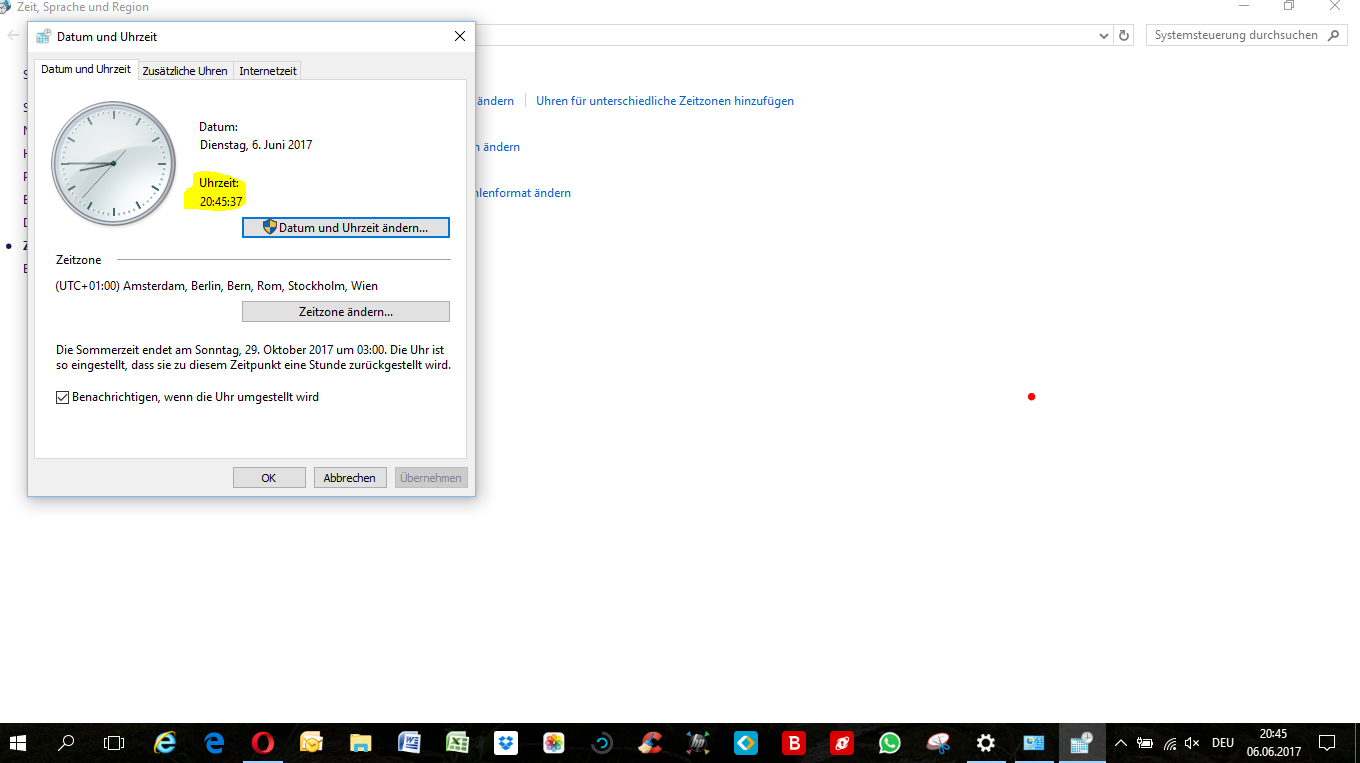Open Task View in the taskbar
The width and height of the screenshot is (1360, 763).
click(114, 743)
